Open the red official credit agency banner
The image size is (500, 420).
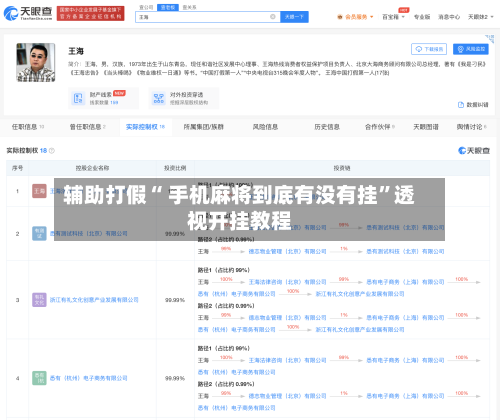point(90,13)
